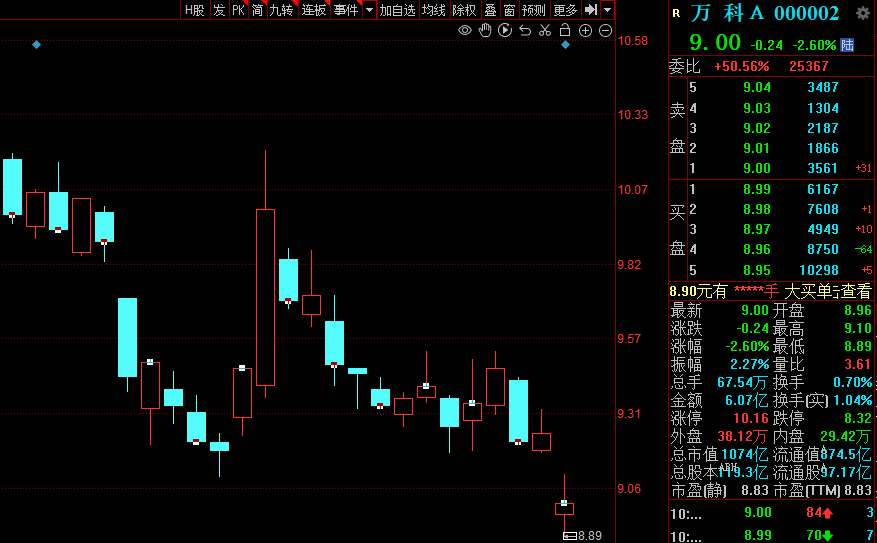Click the right blue diamond event marker
This screenshot has height=543, width=877.
pyautogui.click(x=565, y=44)
